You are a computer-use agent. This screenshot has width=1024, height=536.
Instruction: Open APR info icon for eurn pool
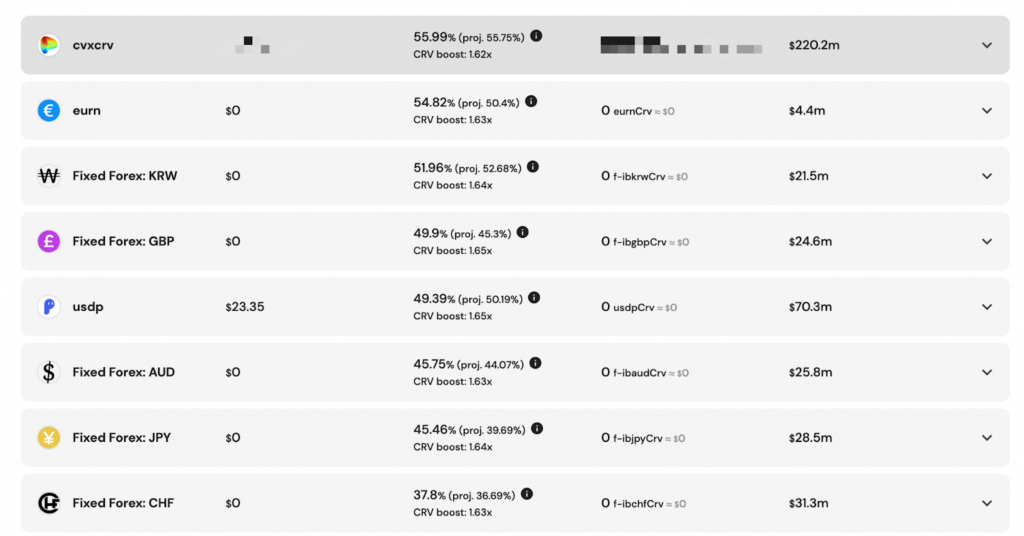531,101
